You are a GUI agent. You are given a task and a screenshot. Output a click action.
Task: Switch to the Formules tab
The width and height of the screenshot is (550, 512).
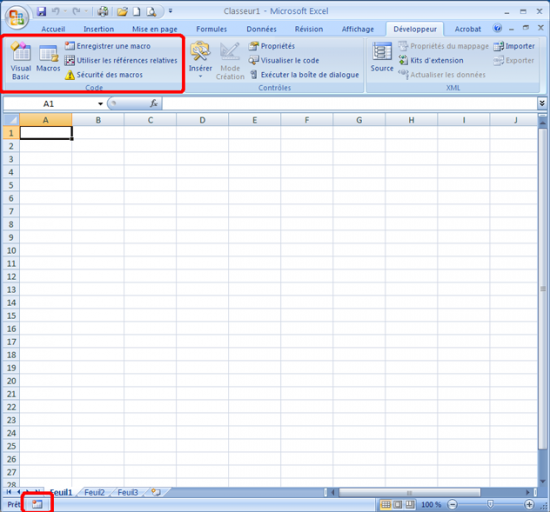212,29
